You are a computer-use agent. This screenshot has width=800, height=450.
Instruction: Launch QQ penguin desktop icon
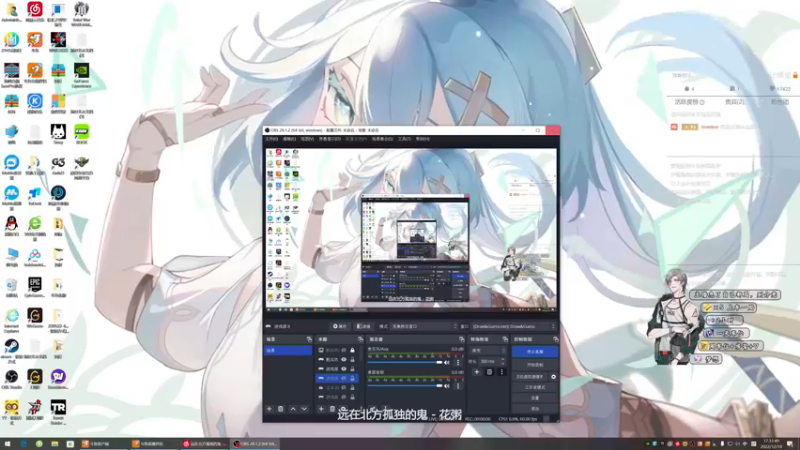[11, 224]
